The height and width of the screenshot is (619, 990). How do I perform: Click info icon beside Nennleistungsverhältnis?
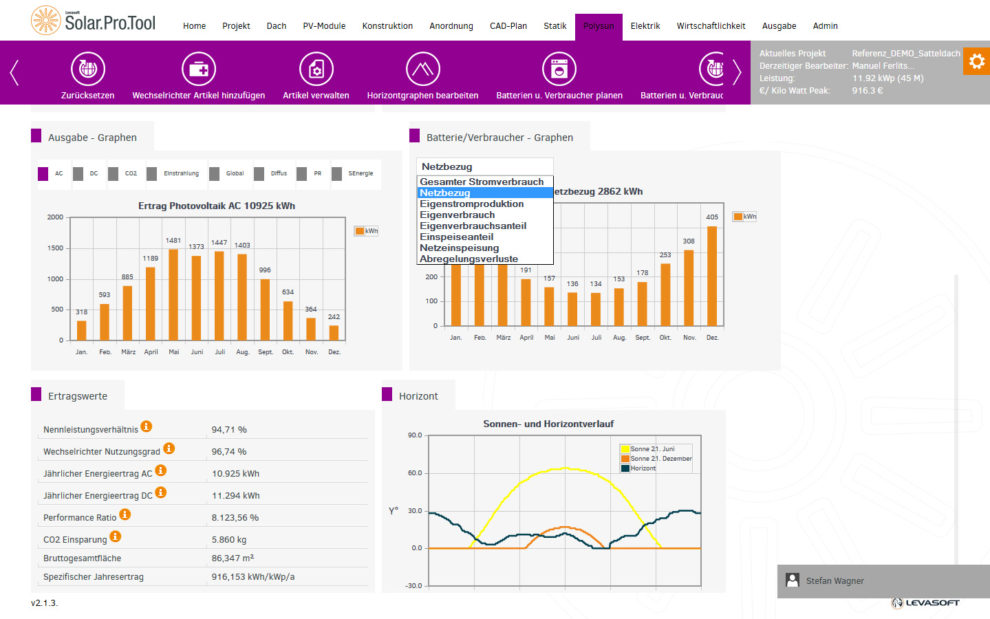pyautogui.click(x=146, y=427)
